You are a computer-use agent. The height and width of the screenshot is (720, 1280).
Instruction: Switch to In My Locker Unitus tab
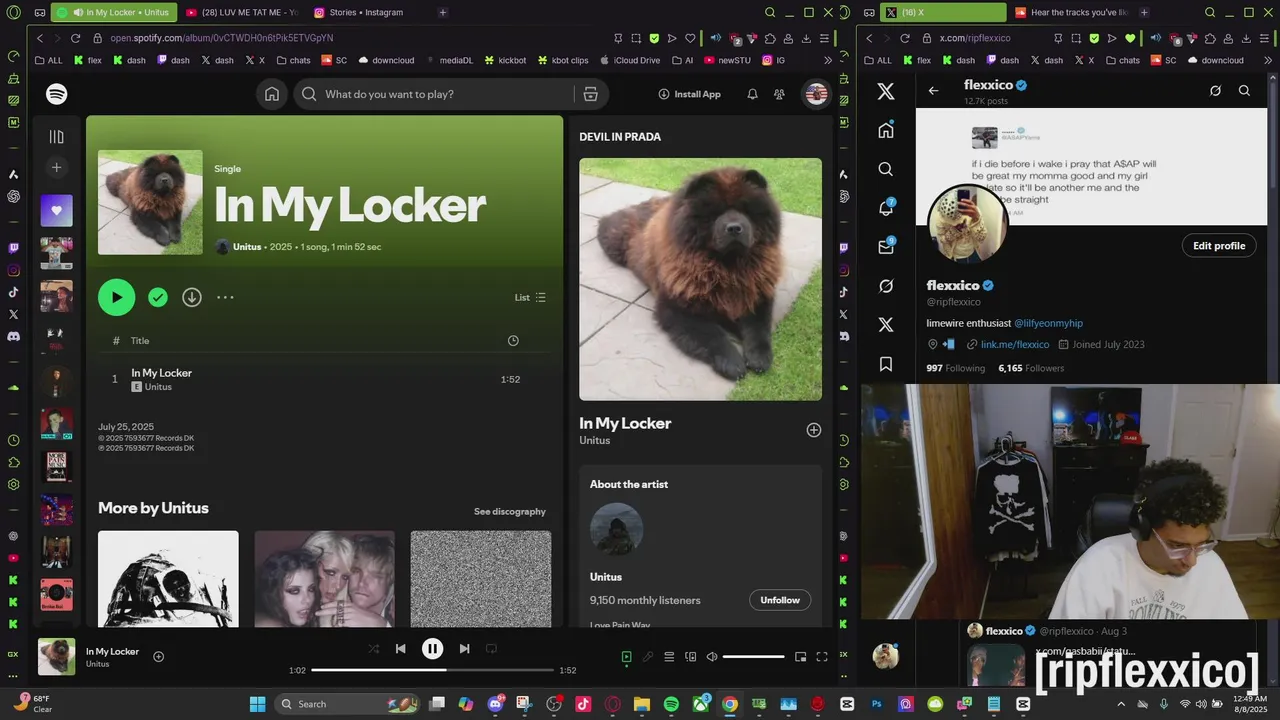[114, 12]
